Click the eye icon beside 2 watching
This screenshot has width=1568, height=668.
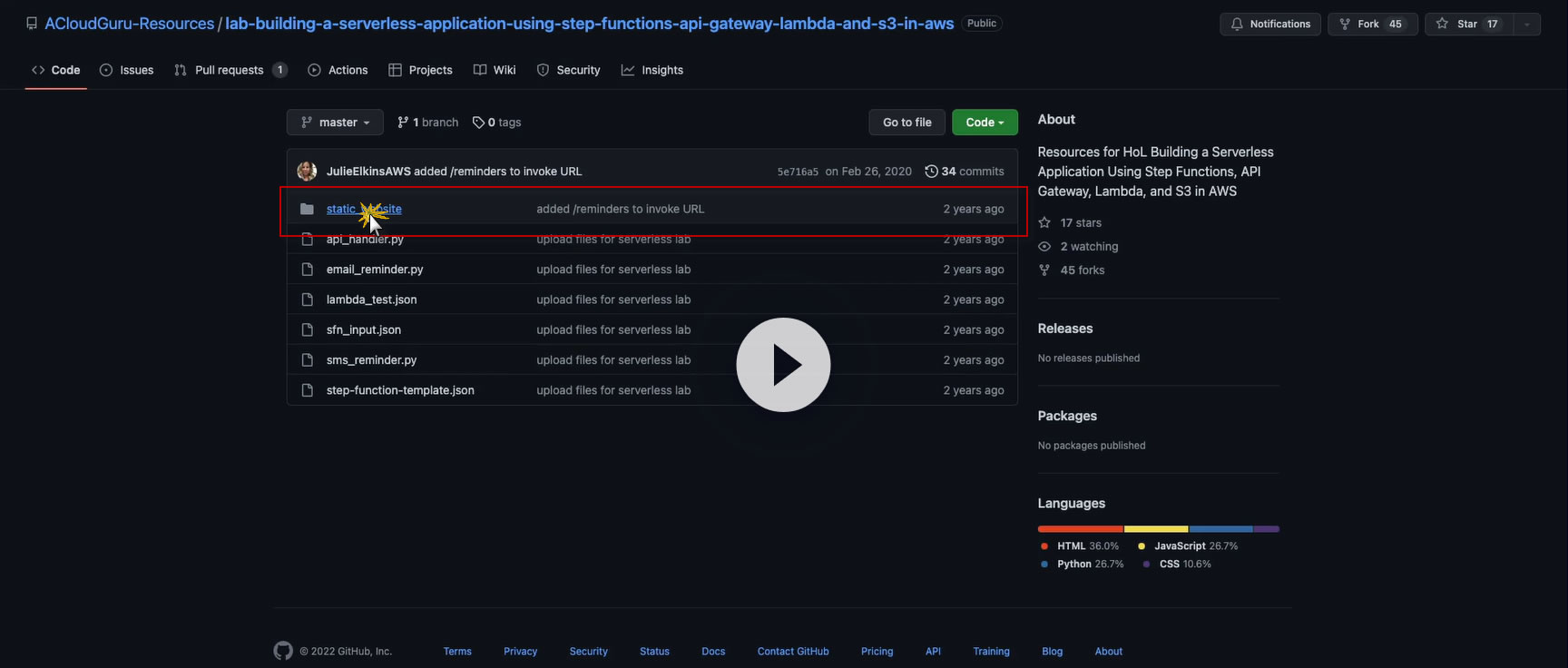(1044, 246)
